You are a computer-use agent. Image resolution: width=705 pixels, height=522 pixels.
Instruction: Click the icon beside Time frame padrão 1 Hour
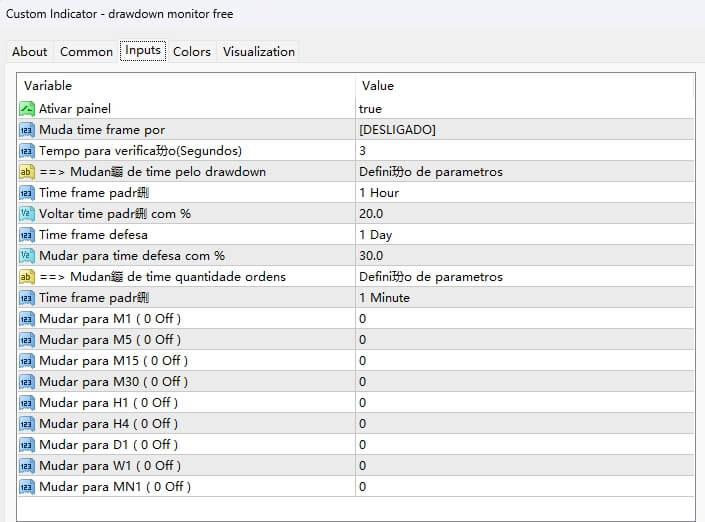point(27,193)
